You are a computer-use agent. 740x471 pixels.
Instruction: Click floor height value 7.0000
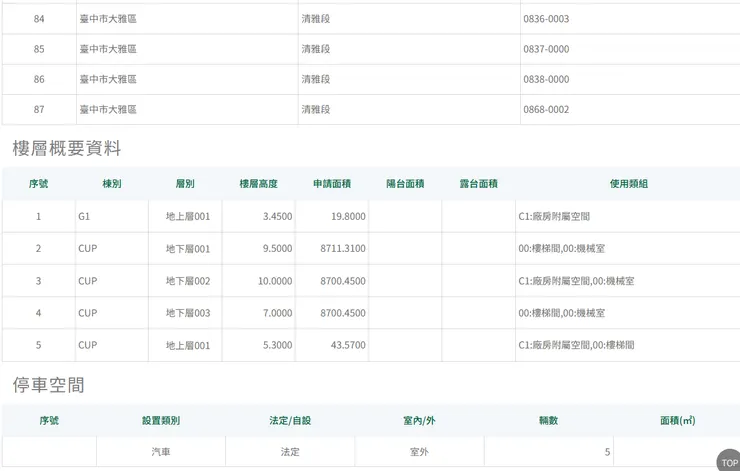click(x=278, y=313)
